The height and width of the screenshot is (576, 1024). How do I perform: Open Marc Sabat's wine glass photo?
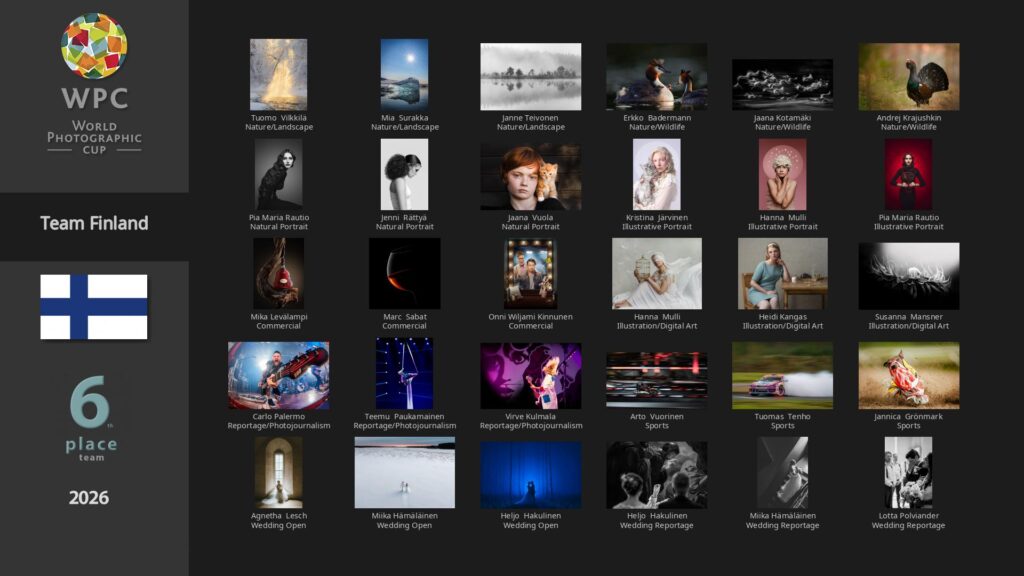coord(404,274)
